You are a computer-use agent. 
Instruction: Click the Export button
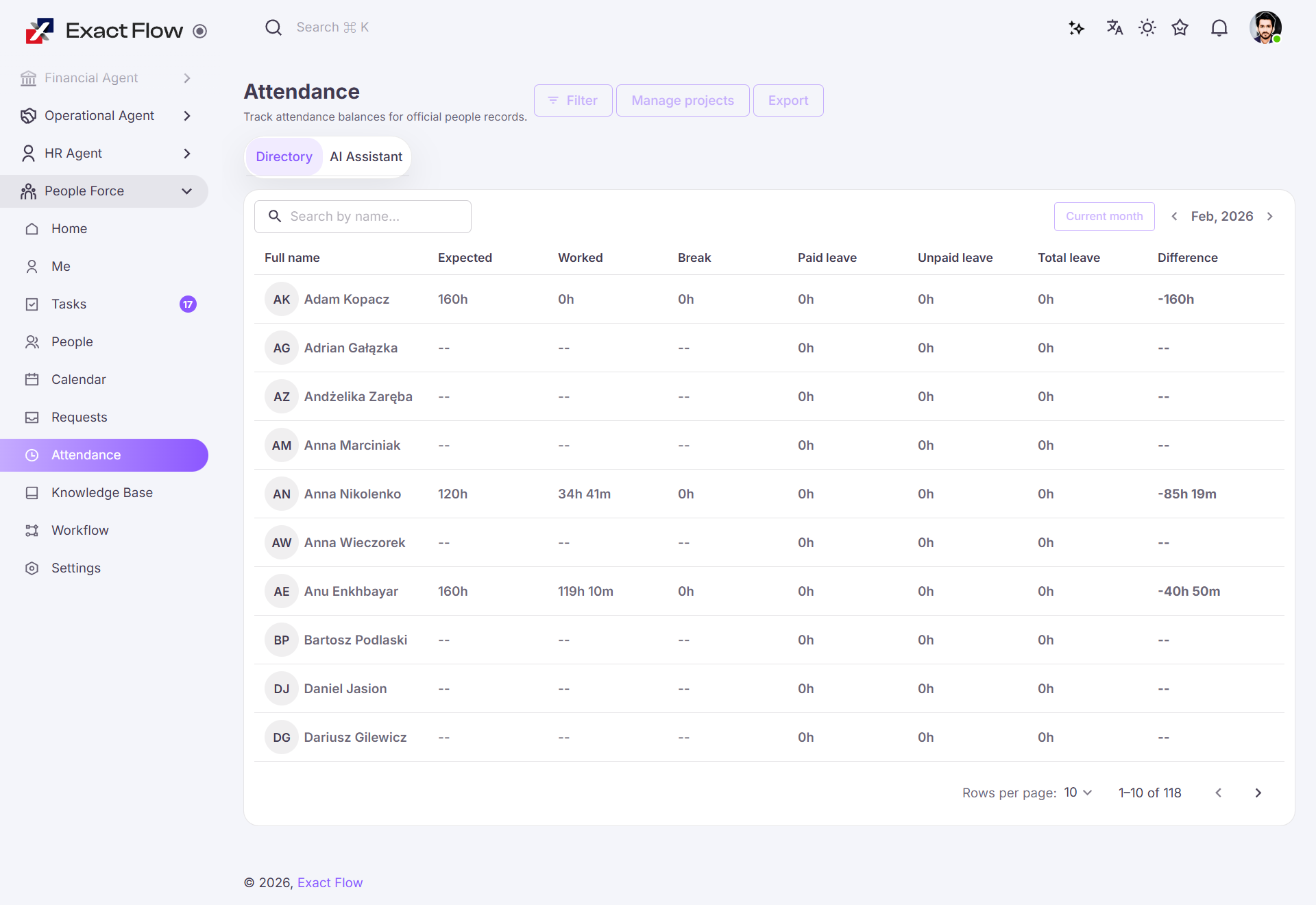point(788,101)
